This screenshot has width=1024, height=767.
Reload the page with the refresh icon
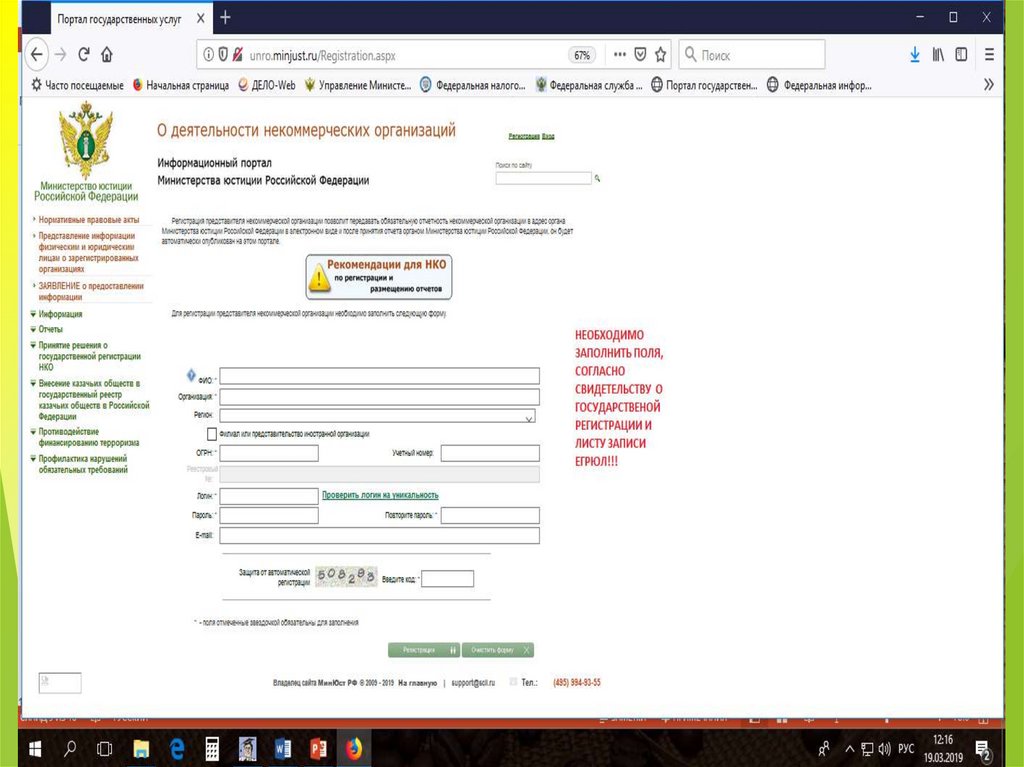[84, 55]
